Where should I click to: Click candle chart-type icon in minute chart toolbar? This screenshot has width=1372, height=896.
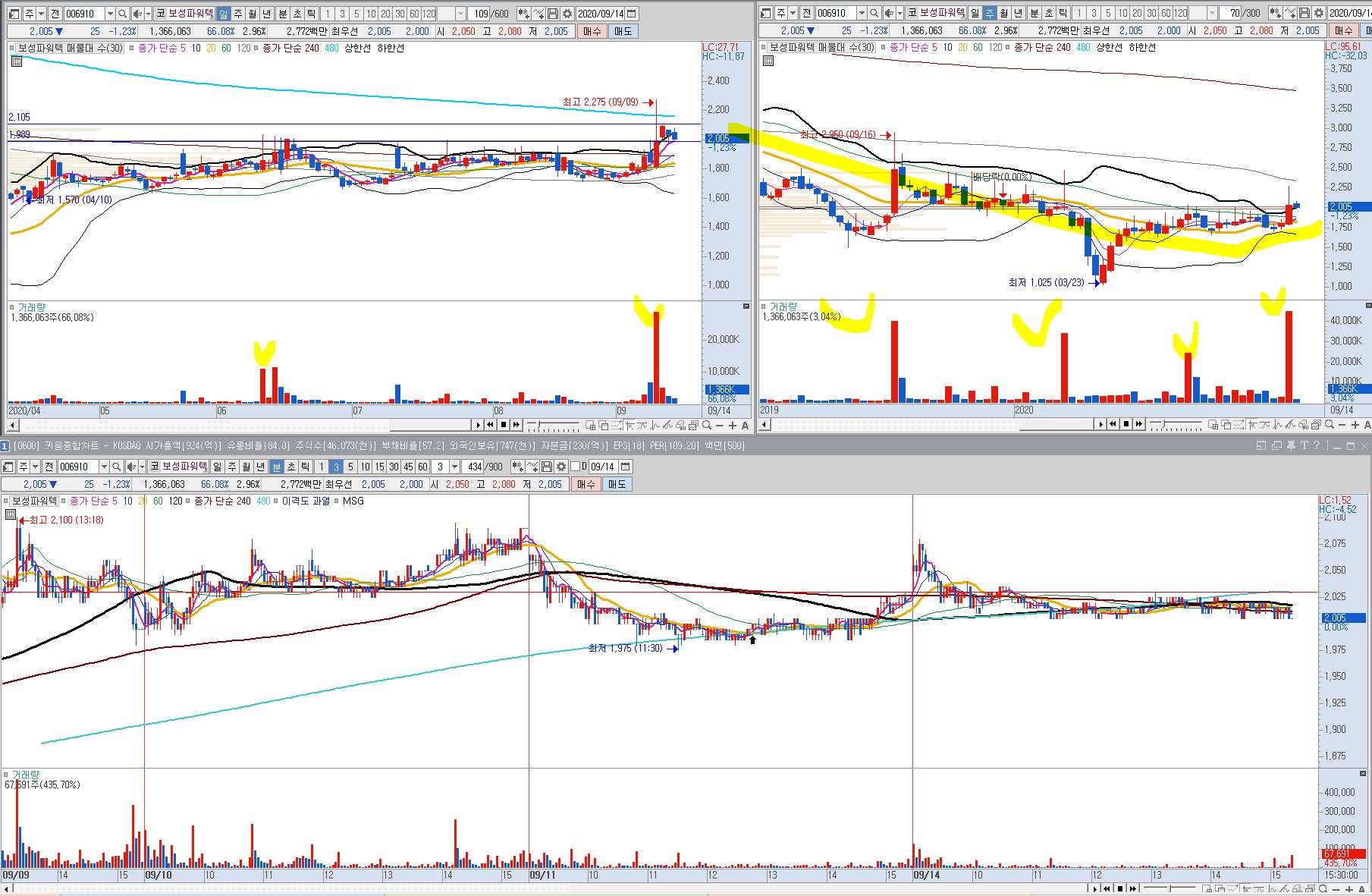click(x=517, y=467)
